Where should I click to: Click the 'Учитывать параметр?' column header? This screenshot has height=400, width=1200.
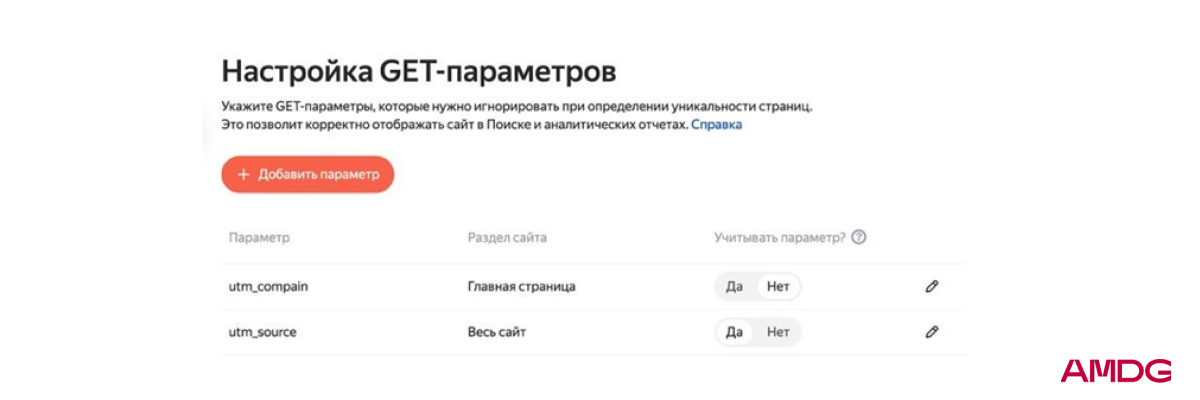coord(779,238)
